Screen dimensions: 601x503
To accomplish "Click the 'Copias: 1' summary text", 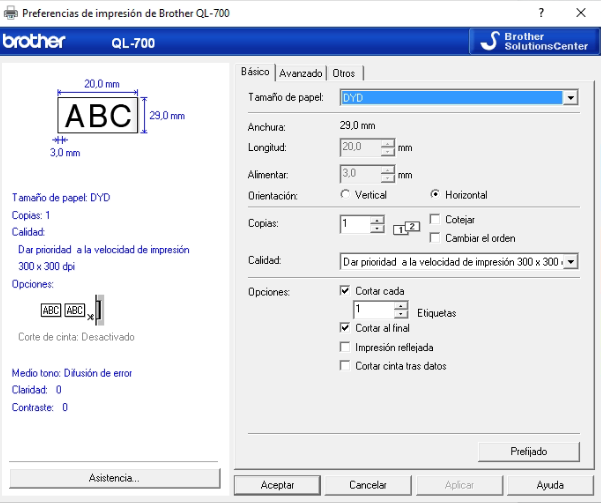I will pos(31,215).
